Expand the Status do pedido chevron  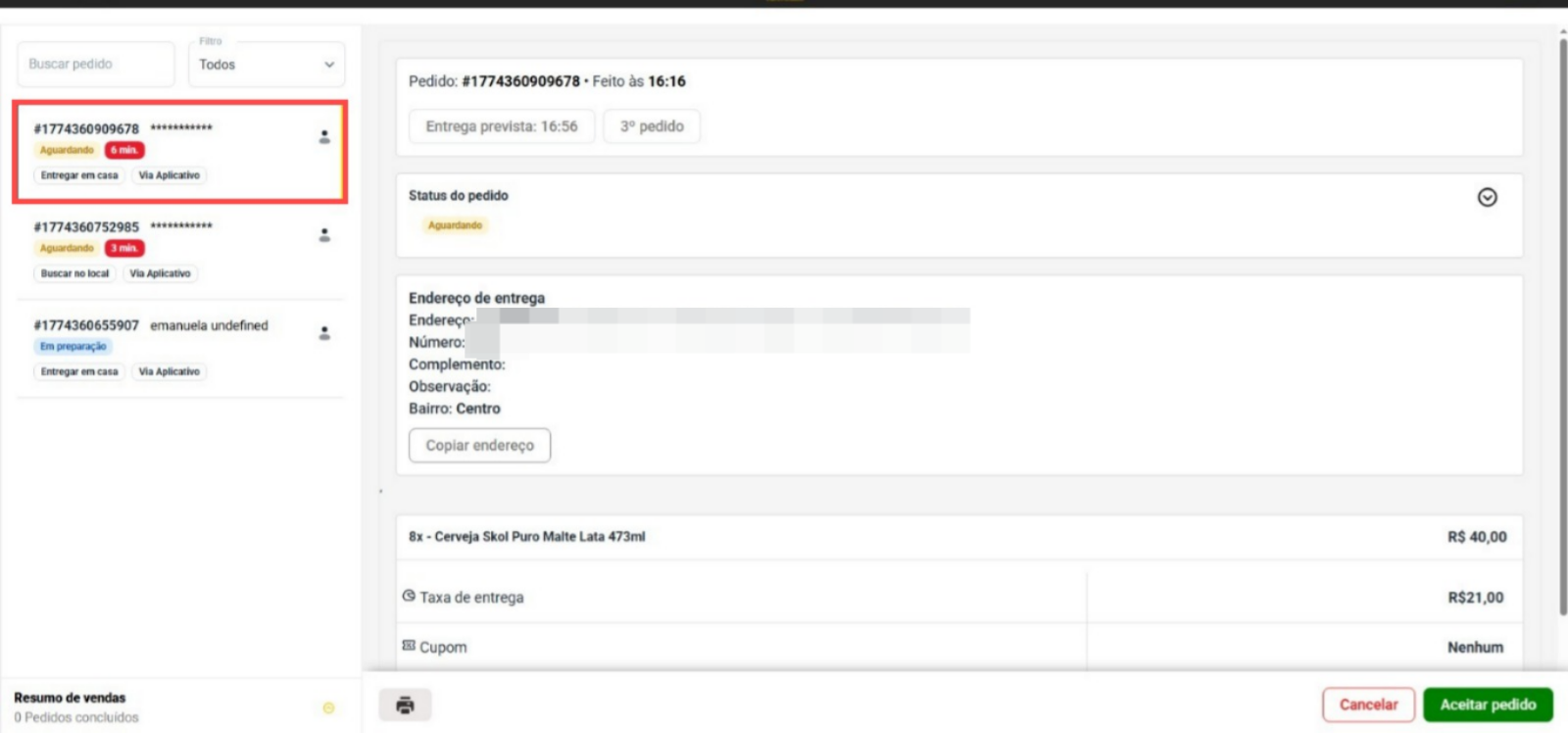click(1487, 197)
